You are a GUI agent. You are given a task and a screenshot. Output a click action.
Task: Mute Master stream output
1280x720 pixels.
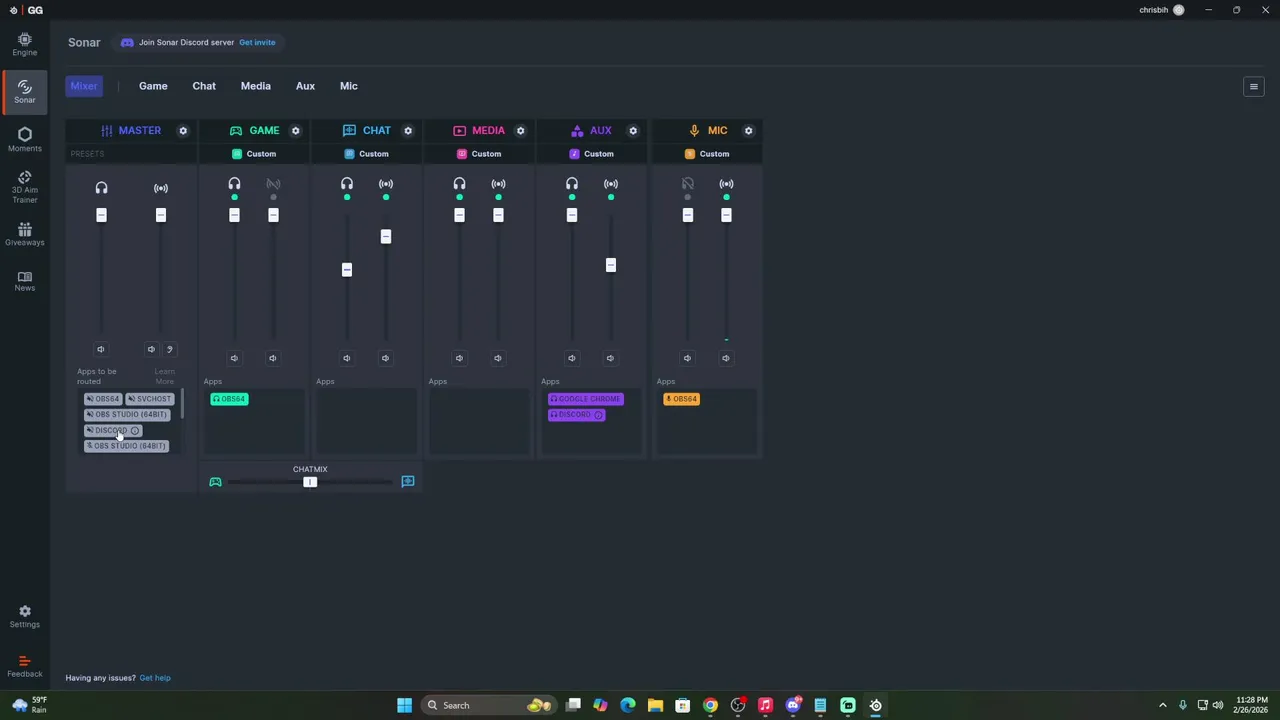pyautogui.click(x=151, y=349)
